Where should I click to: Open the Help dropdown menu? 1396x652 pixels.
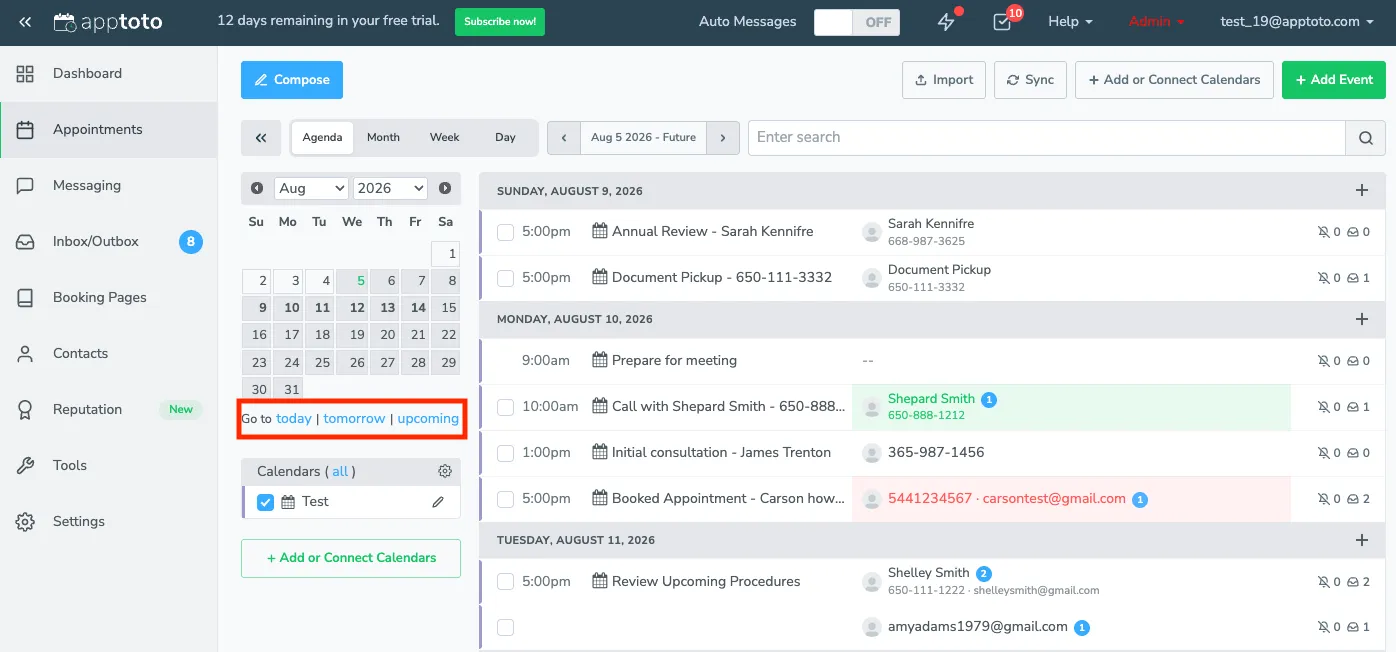click(x=1070, y=22)
